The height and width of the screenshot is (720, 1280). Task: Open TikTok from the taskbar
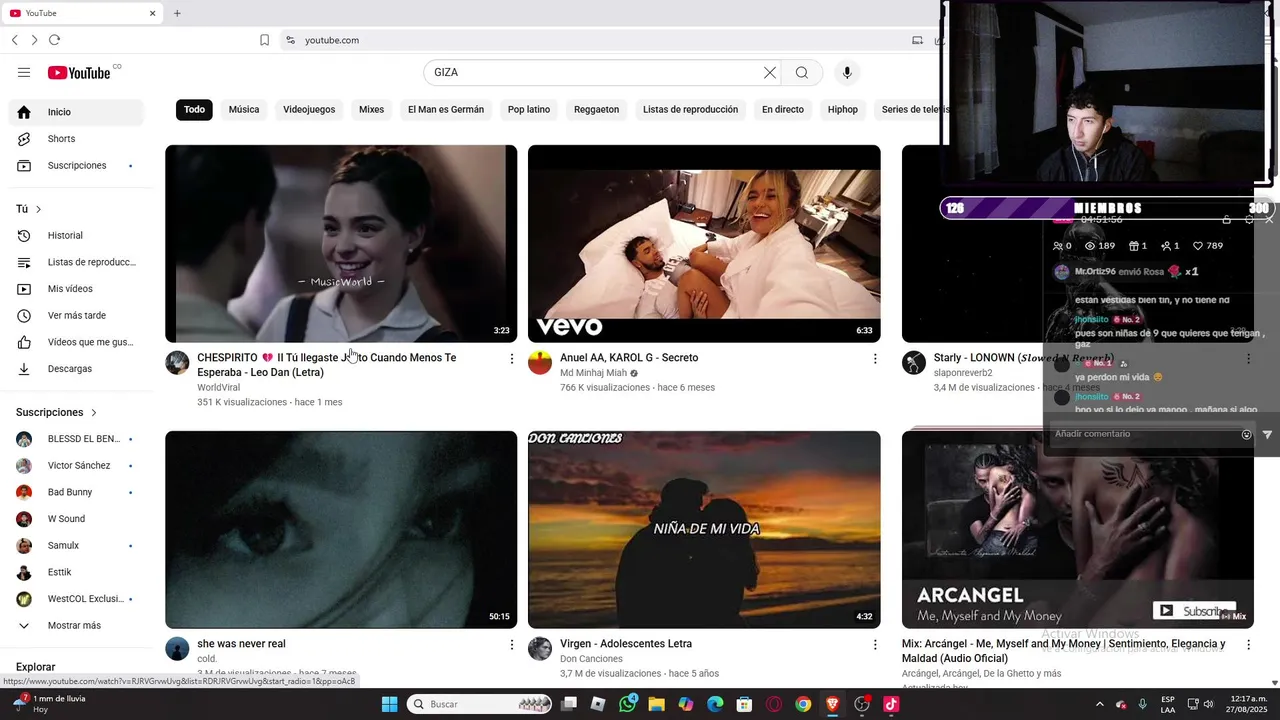pyautogui.click(x=891, y=704)
